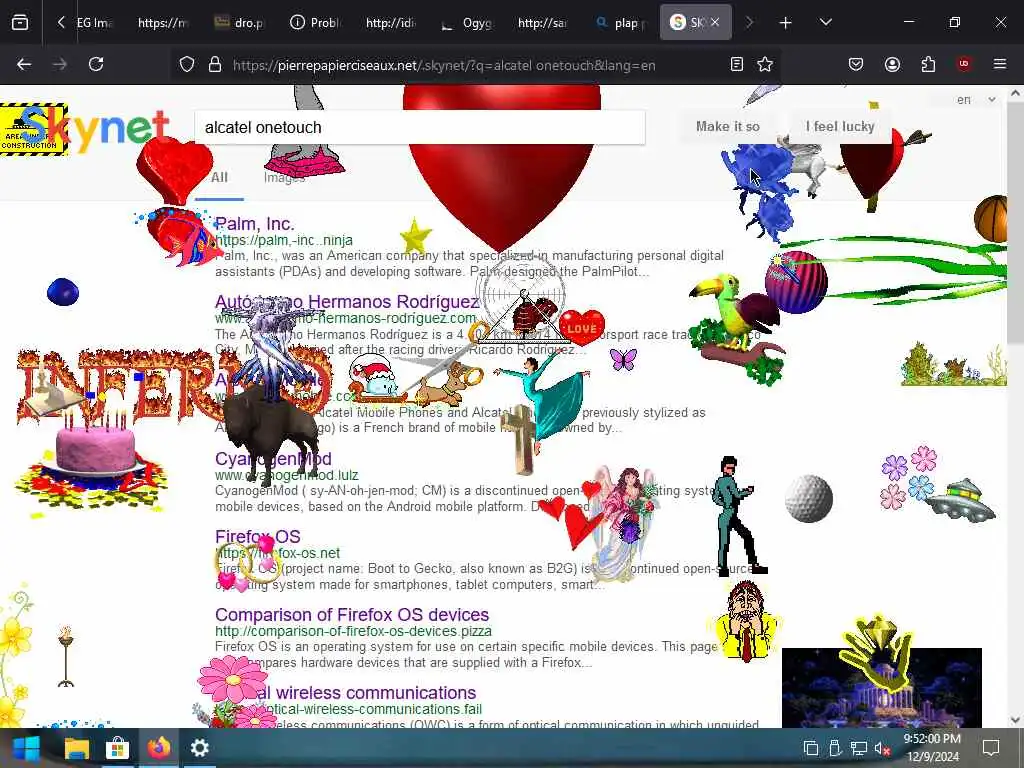The height and width of the screenshot is (768, 1024).
Task: Open a new tab with plus button
Action: 785,23
